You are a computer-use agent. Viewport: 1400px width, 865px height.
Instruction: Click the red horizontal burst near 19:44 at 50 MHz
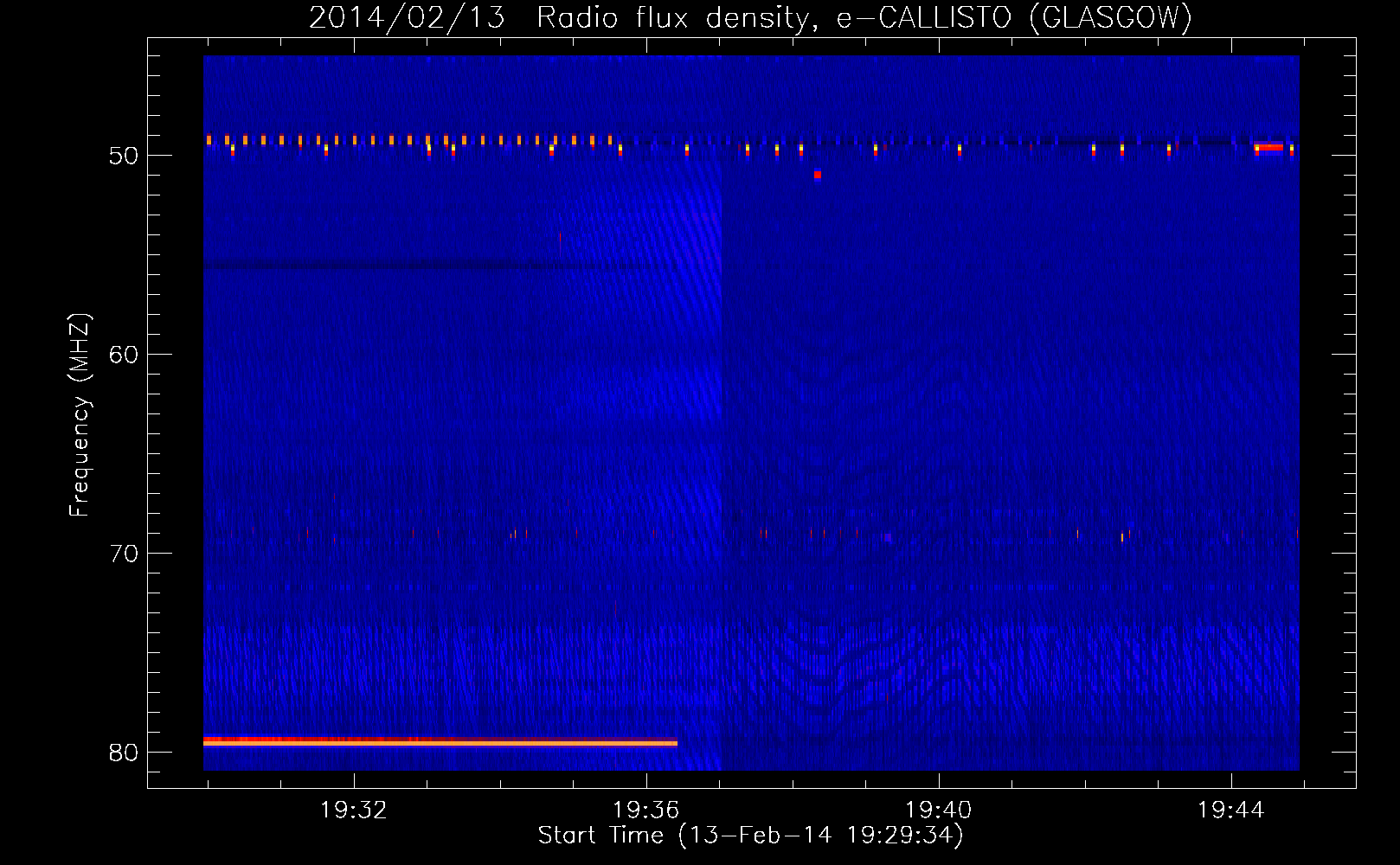click(1269, 147)
